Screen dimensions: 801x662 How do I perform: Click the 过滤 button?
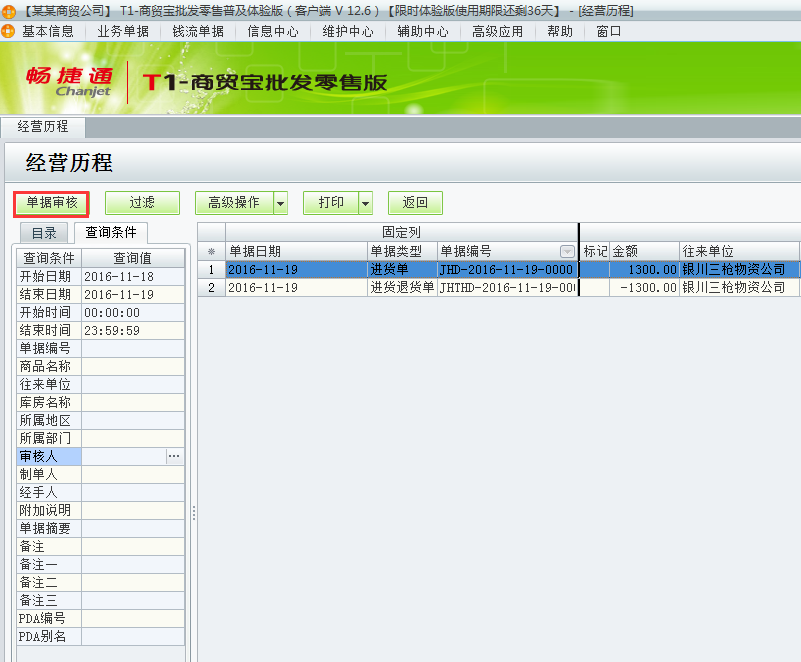(x=142, y=201)
